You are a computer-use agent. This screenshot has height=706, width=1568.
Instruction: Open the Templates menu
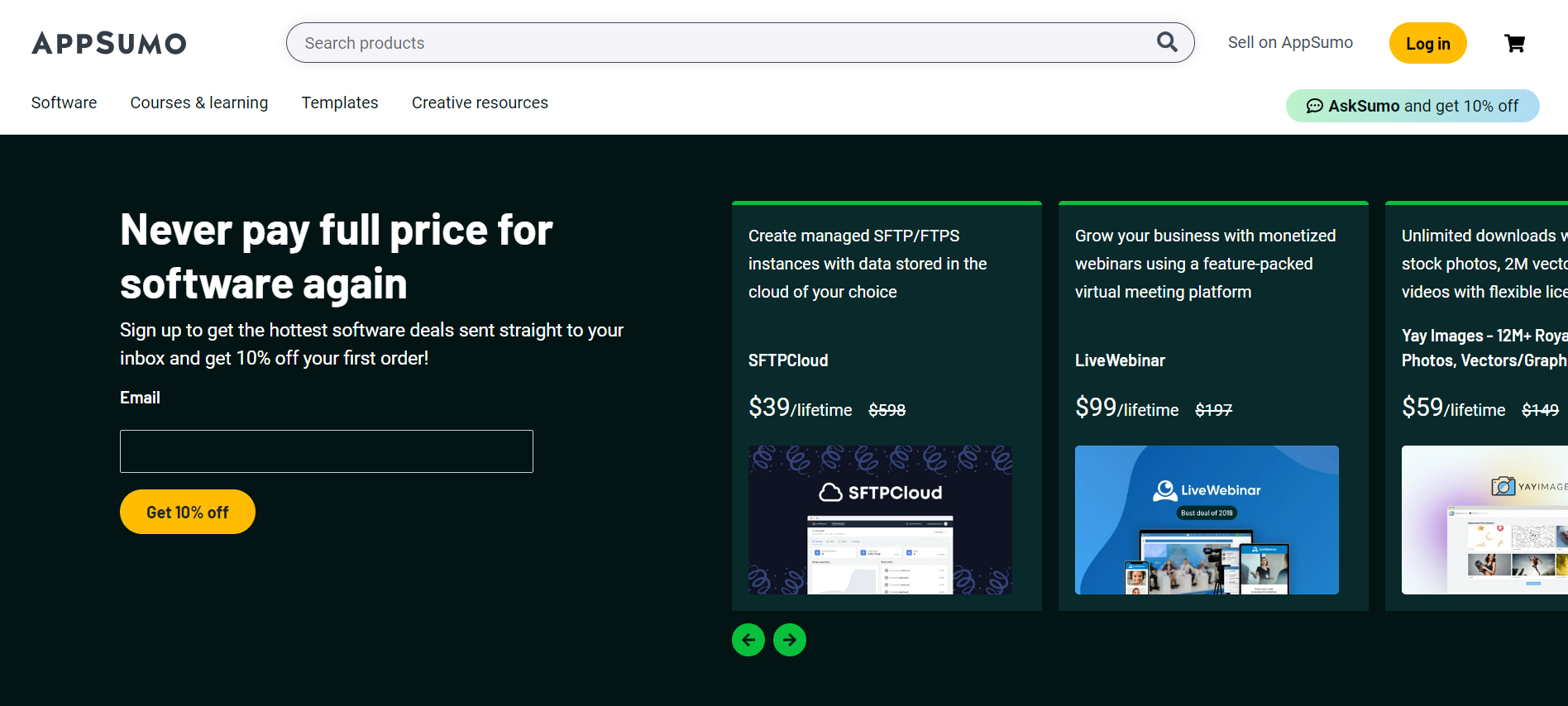click(340, 103)
